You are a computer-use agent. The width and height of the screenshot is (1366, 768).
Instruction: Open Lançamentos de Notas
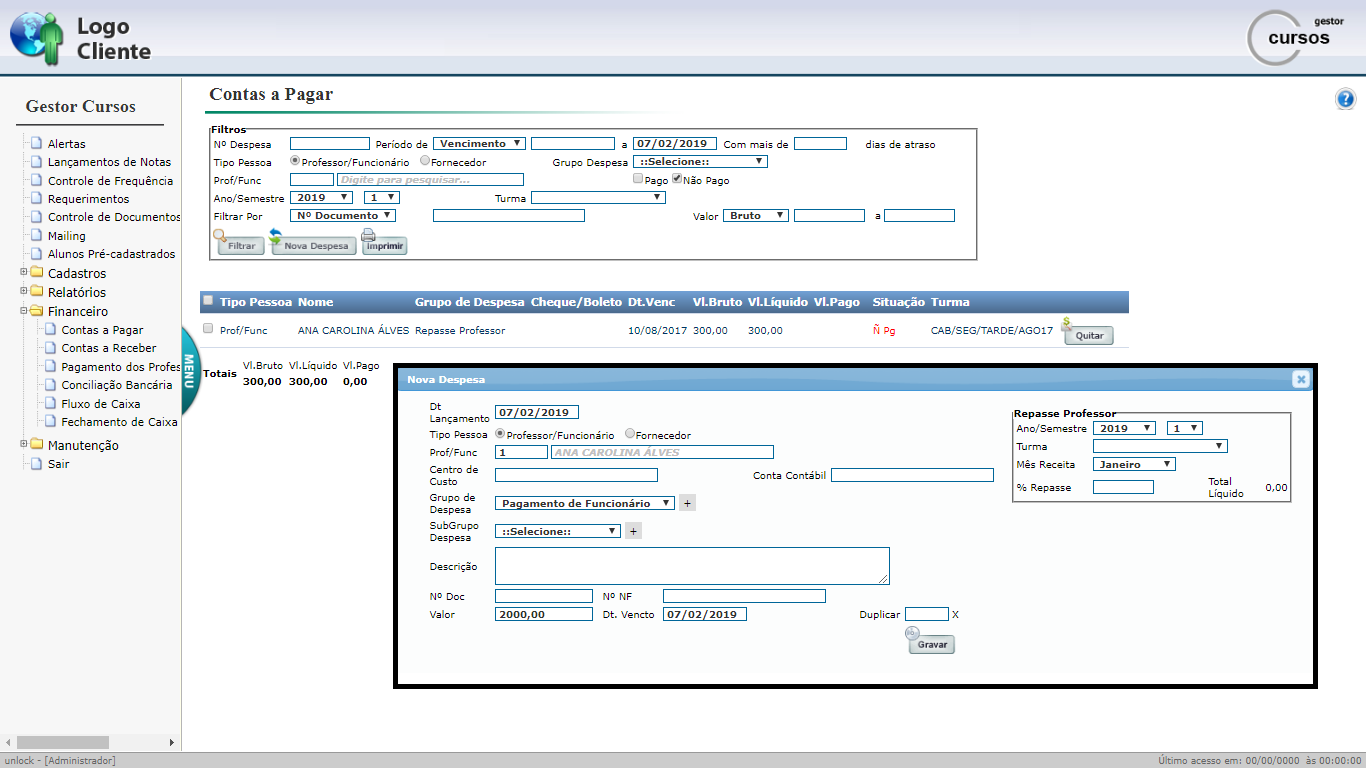[109, 162]
